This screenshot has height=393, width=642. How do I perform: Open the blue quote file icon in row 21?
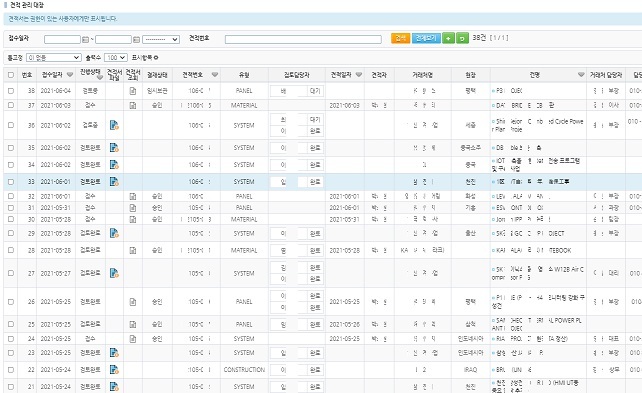(114, 386)
